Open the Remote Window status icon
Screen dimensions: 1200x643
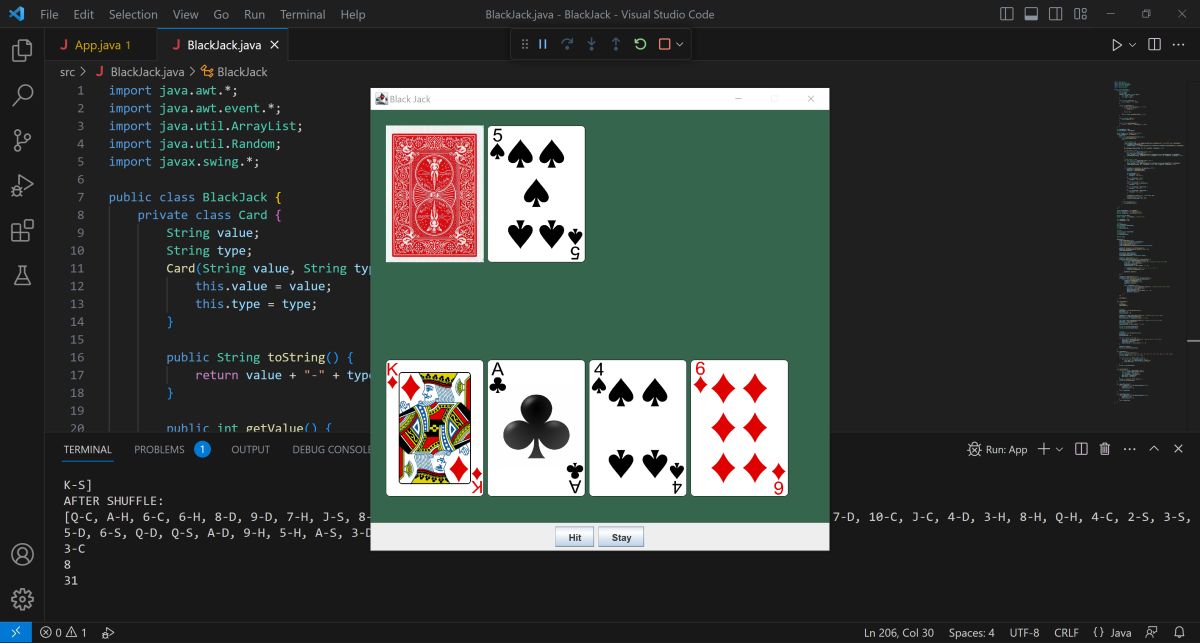tap(16, 632)
